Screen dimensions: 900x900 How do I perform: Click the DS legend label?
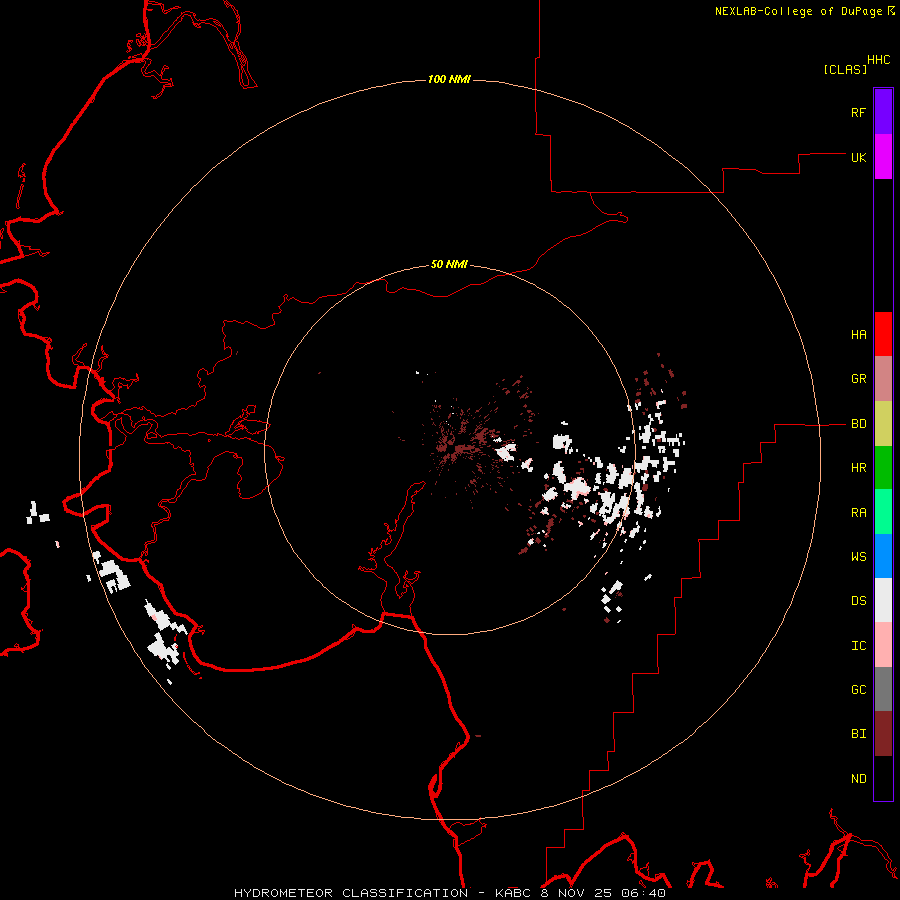858,601
